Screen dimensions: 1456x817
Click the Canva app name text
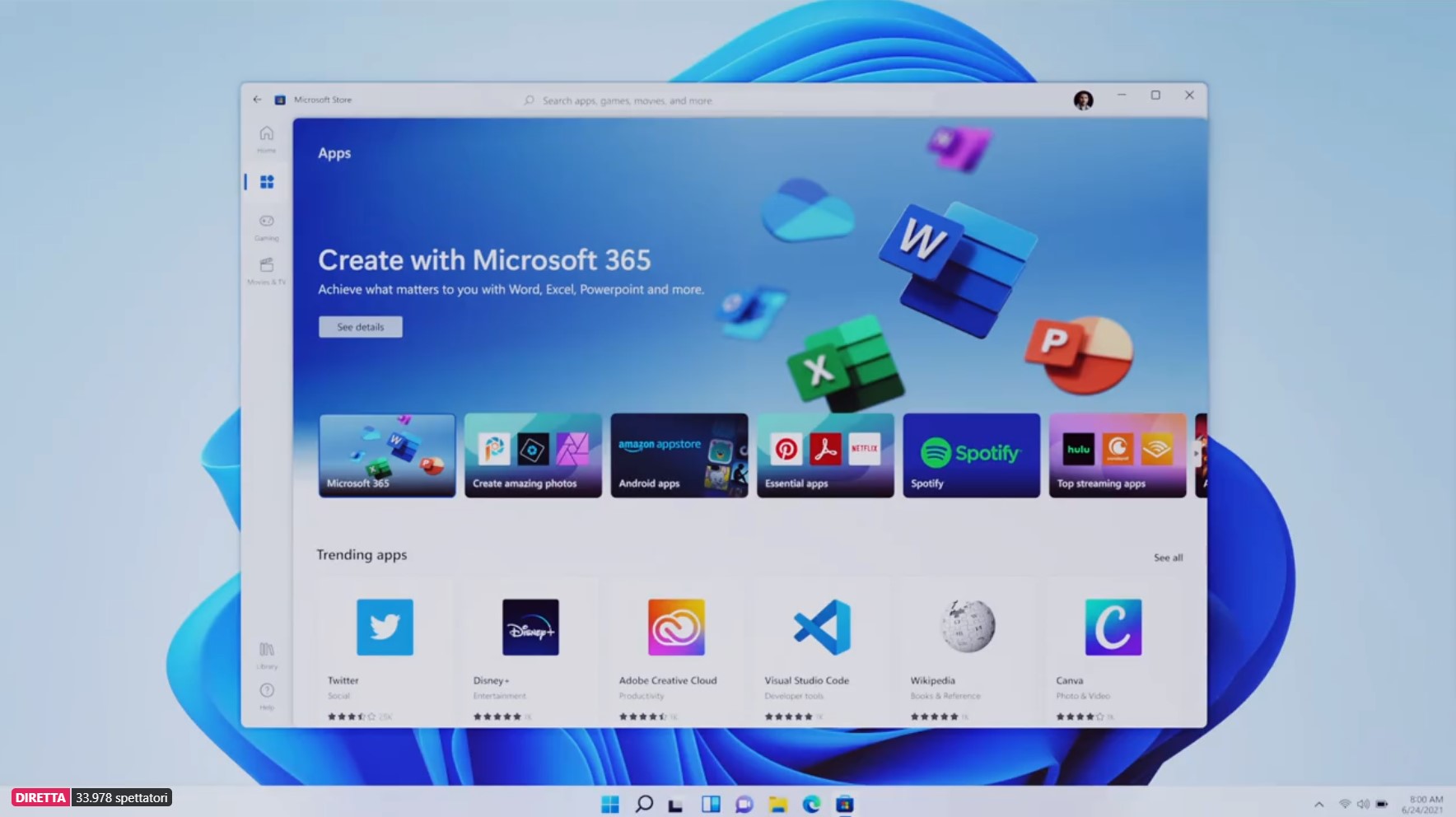(1069, 680)
